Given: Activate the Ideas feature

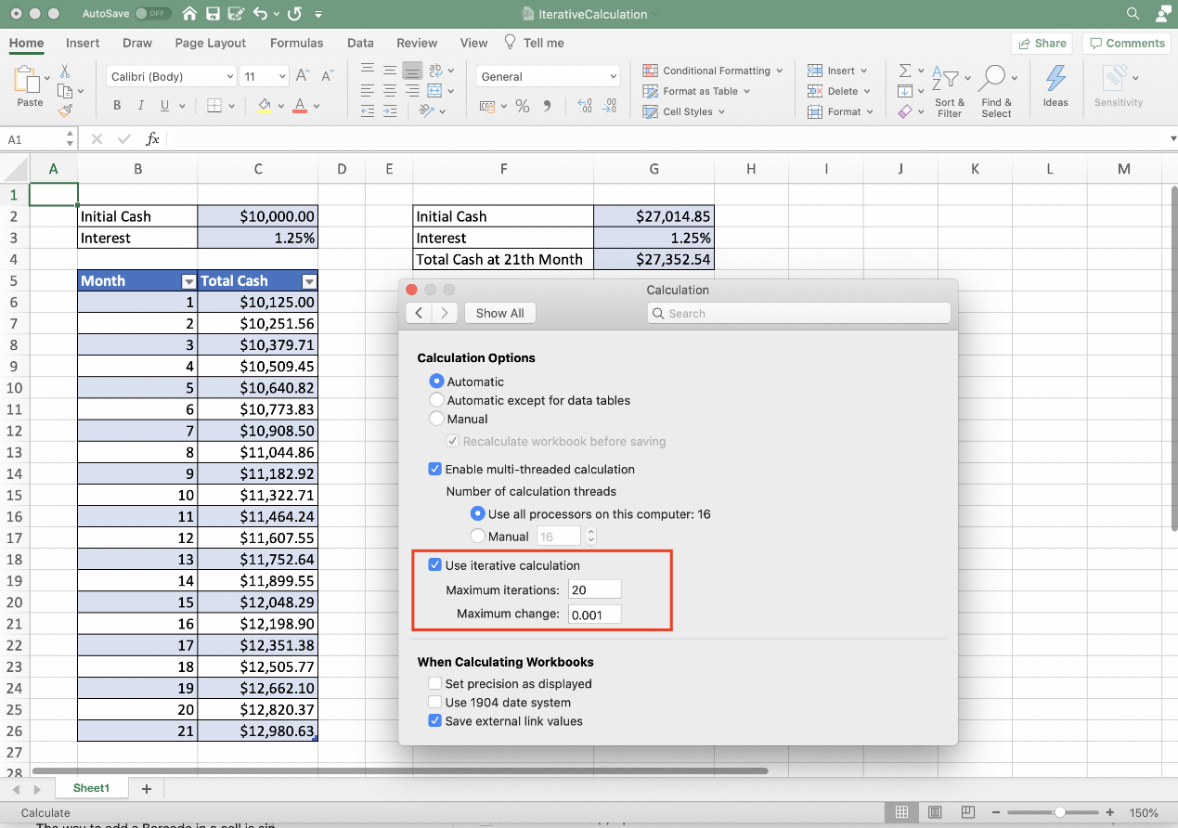Looking at the screenshot, I should 1056,88.
